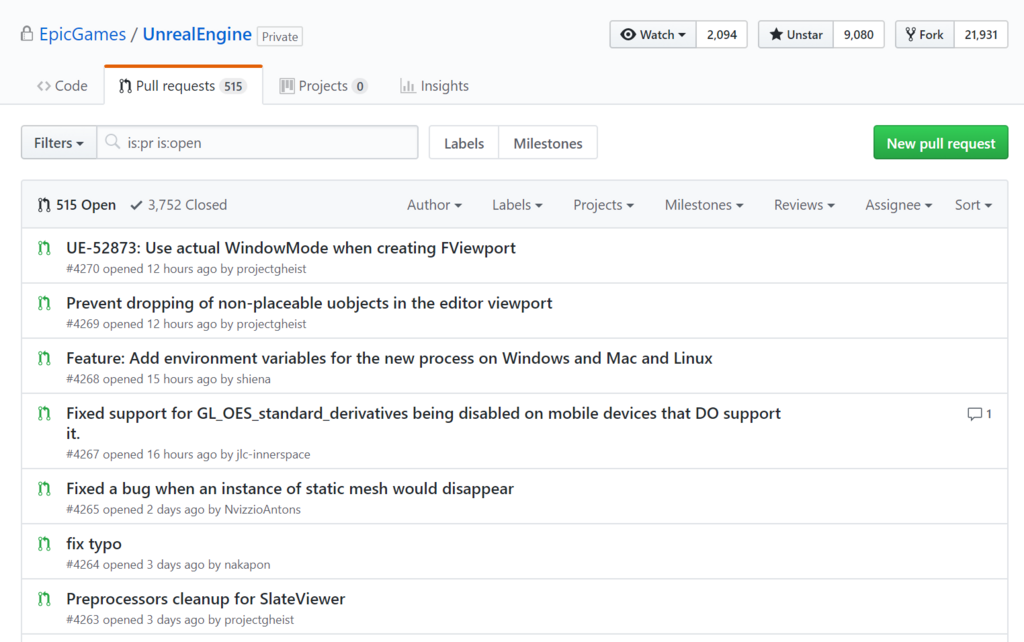Click the pull request icon beside UE-52873

[44, 248]
